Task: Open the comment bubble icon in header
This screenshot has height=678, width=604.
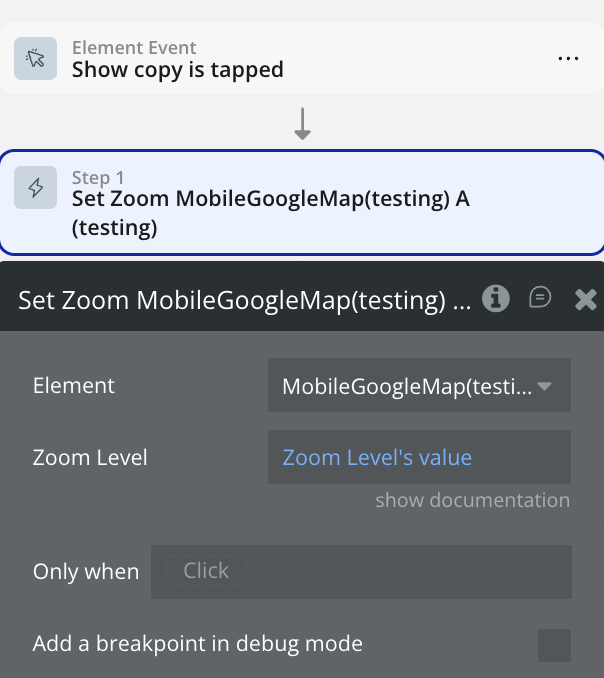Action: (x=540, y=298)
